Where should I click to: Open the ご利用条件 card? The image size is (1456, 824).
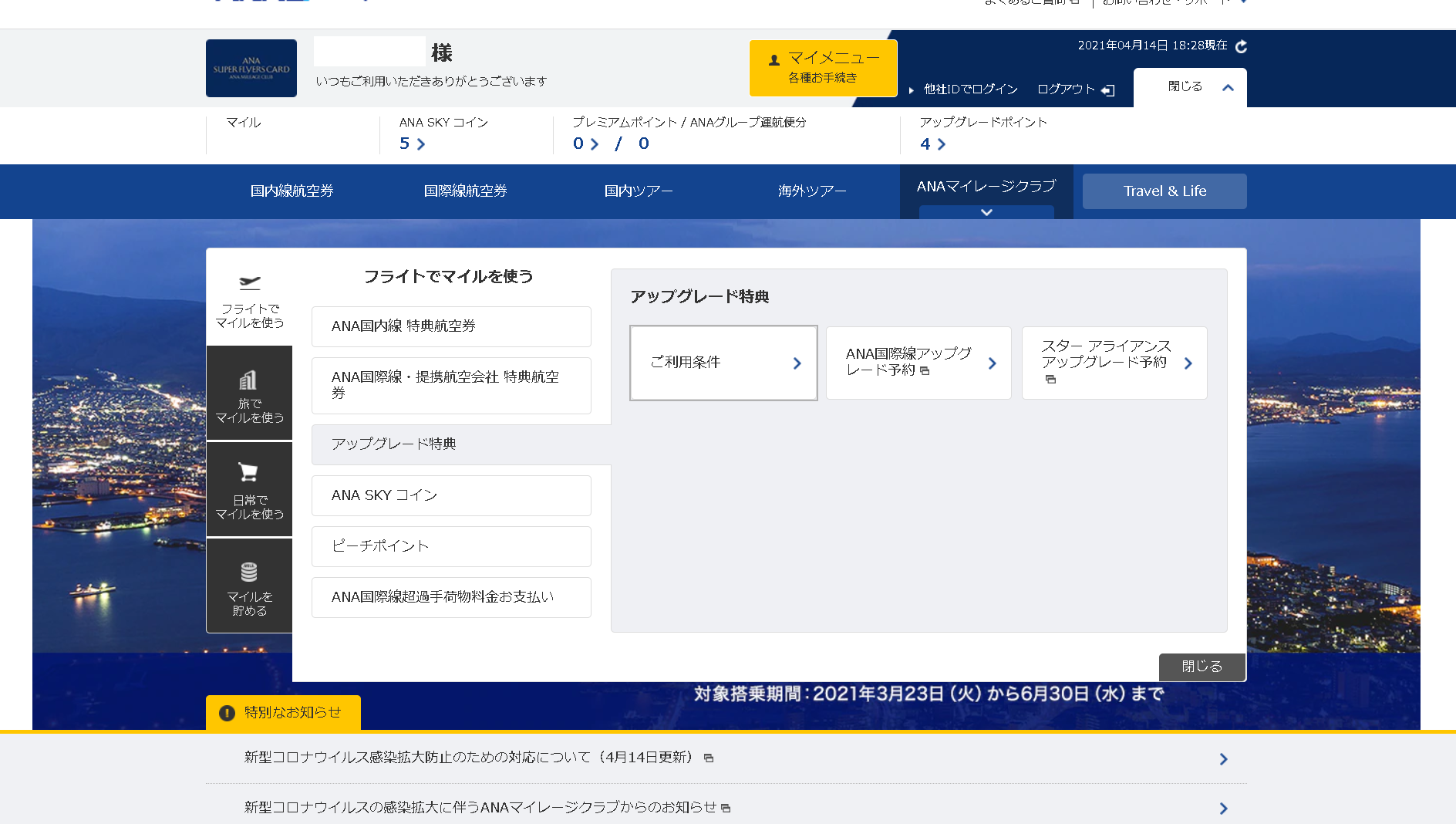pyautogui.click(x=723, y=363)
